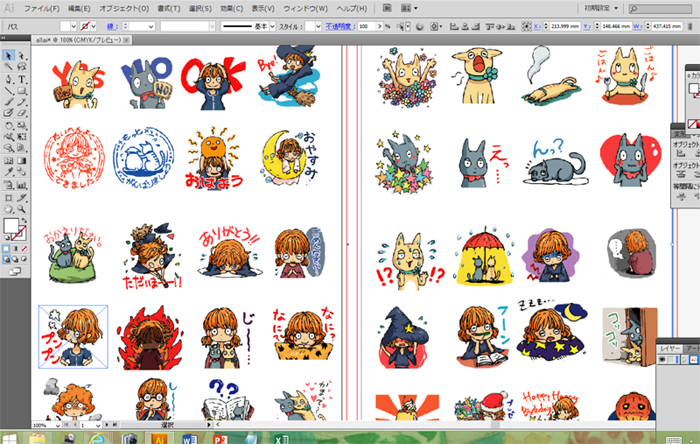This screenshot has width=700, height=444.
Task: Select the Rectangle tool
Action: pyautogui.click(x=21, y=91)
